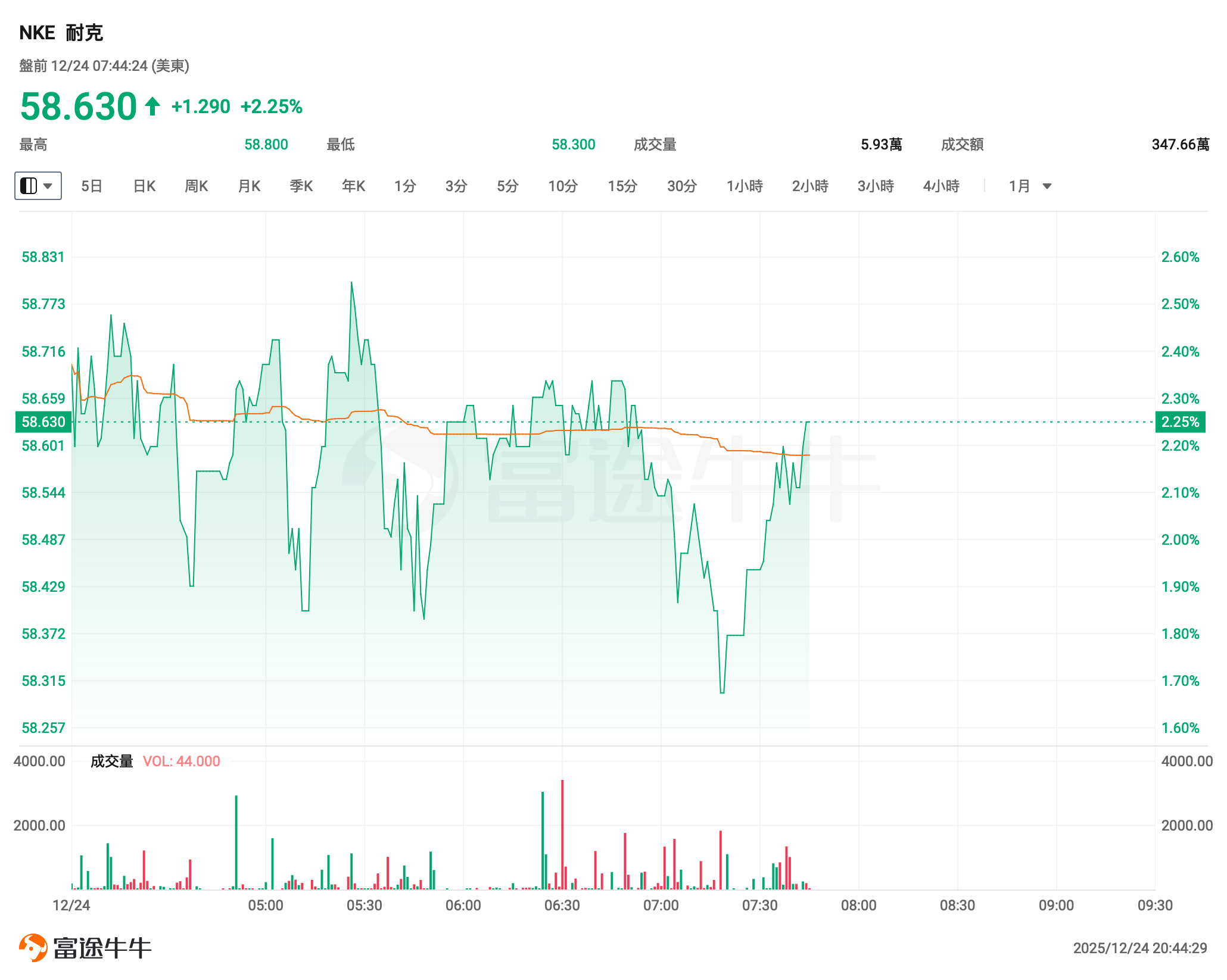Switch to the 1小時 interval
Screen dimensions: 1227x980
pos(745,186)
